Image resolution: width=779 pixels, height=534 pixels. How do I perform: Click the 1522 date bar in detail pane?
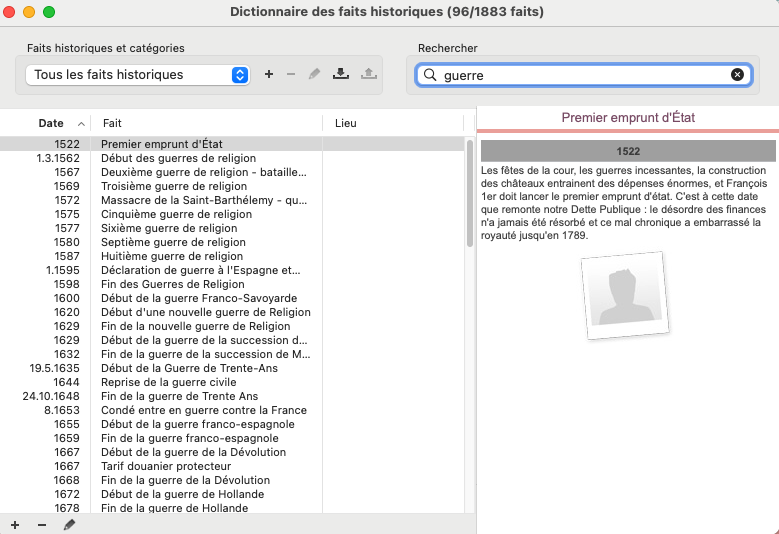click(x=628, y=151)
